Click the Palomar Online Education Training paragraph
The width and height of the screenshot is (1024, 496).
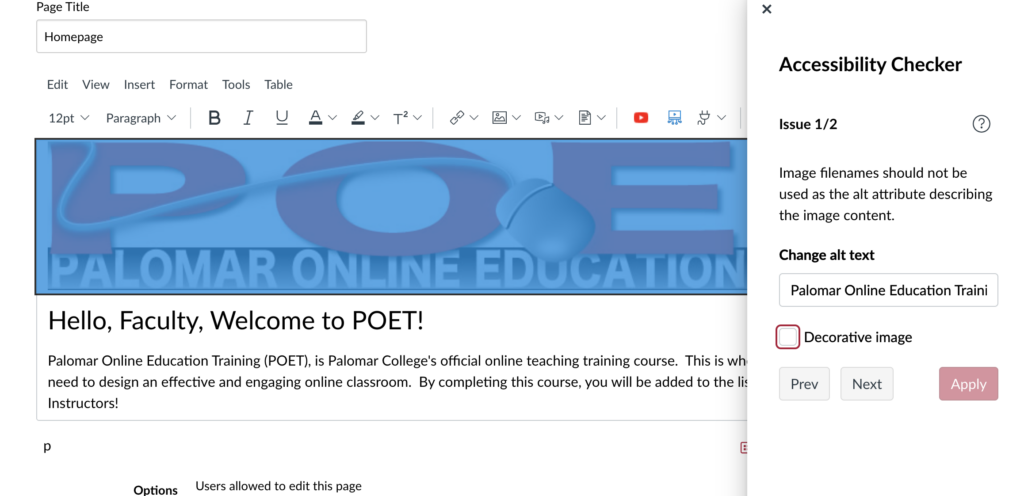click(x=397, y=382)
